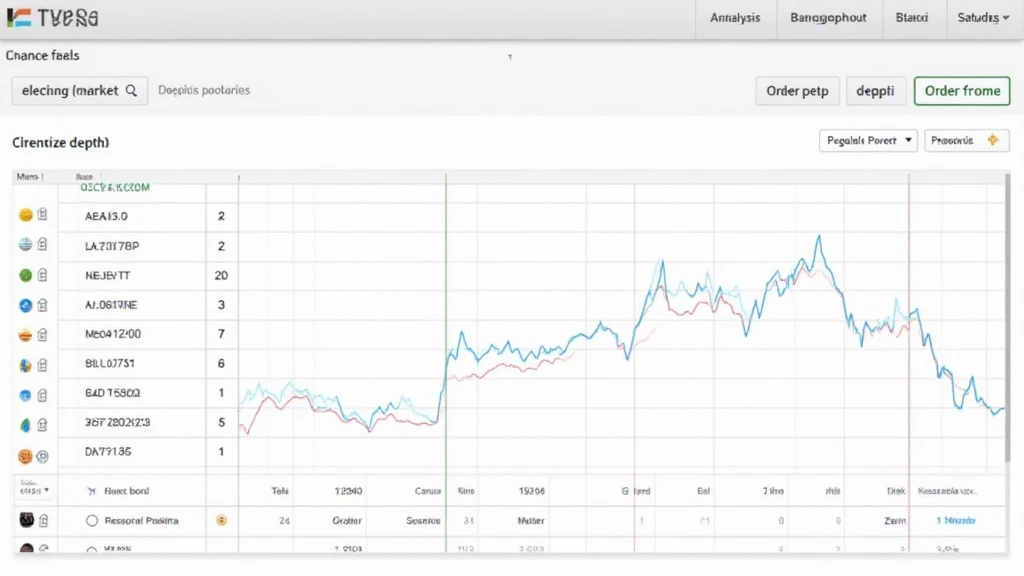Click the Order petp button

[x=797, y=91]
